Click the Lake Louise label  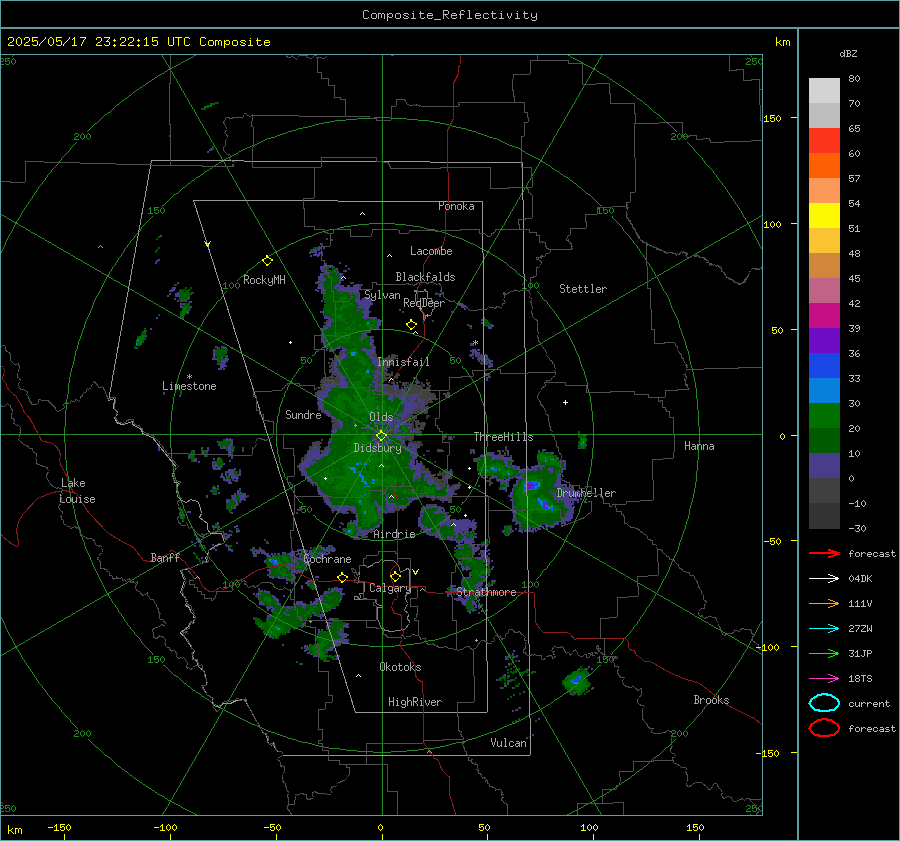coord(77,491)
